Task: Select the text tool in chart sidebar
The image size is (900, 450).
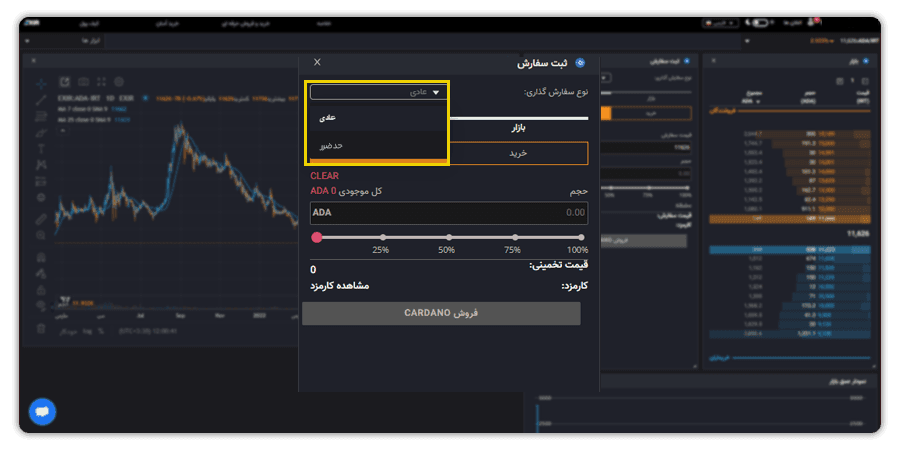Action: pyautogui.click(x=41, y=149)
